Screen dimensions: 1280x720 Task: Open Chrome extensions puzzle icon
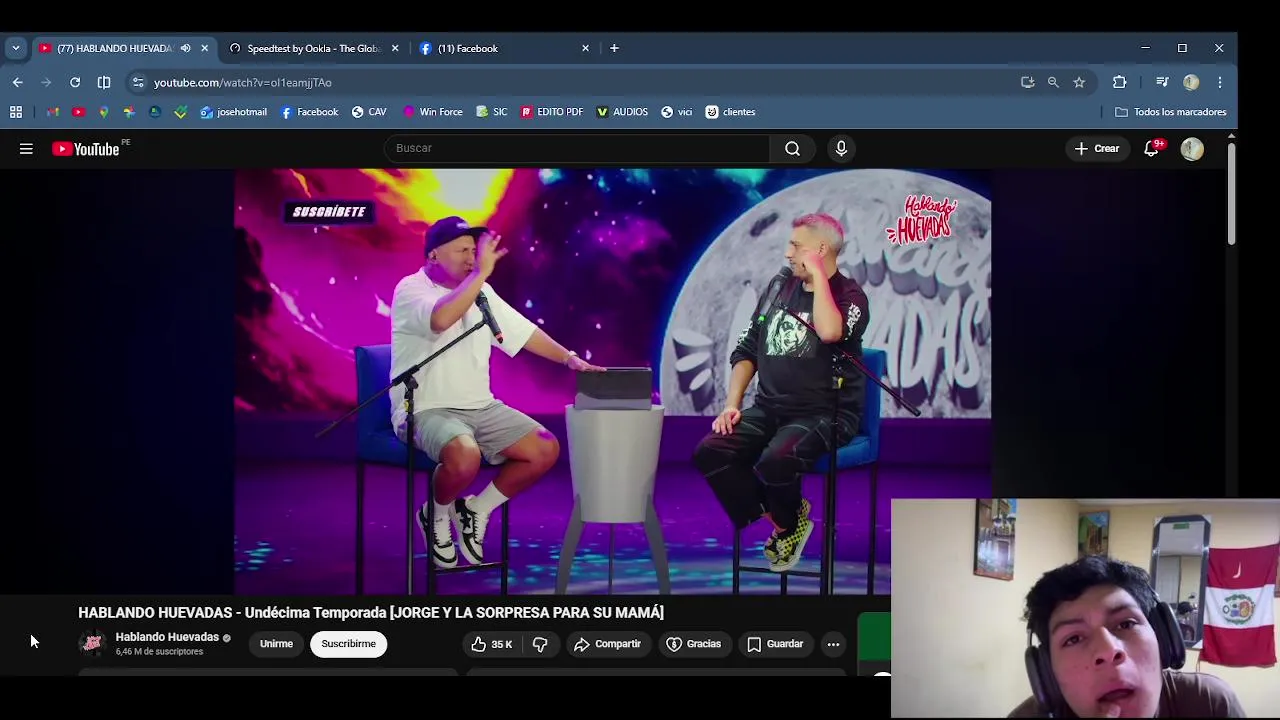click(x=1119, y=82)
